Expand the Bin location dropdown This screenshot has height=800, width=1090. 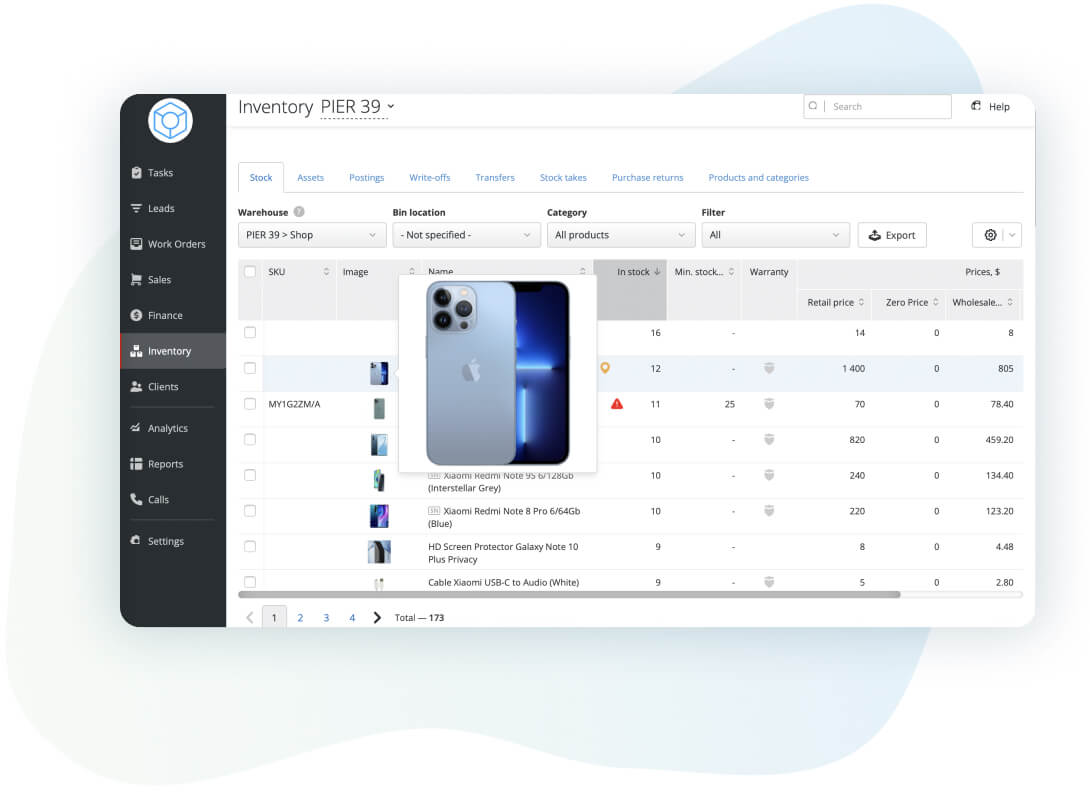click(466, 234)
